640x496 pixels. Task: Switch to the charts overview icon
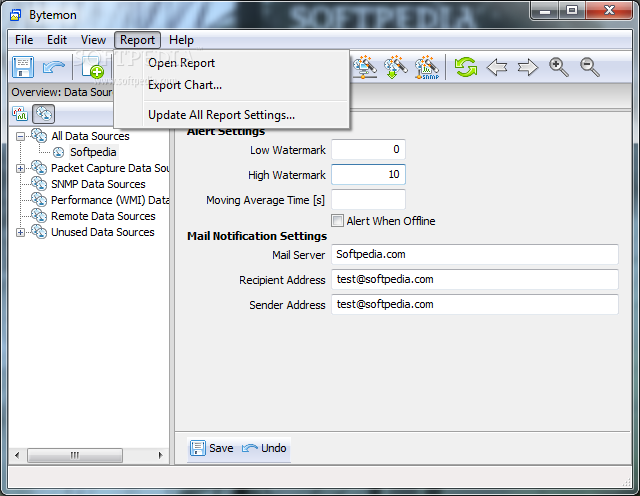pos(20,114)
